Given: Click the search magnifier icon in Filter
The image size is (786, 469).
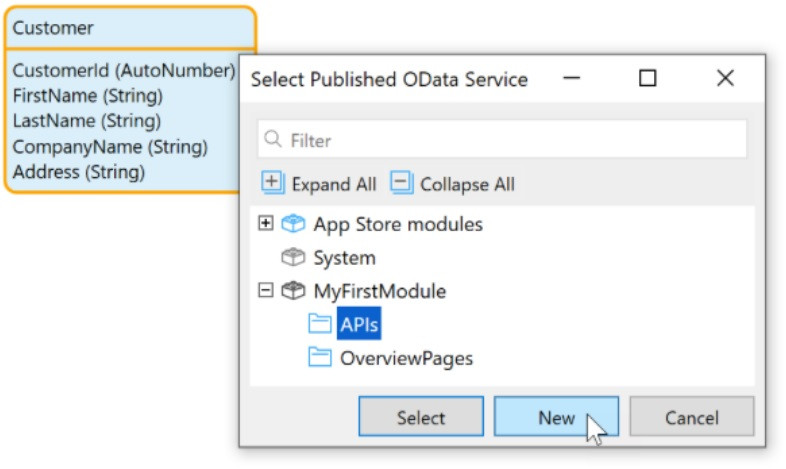Looking at the screenshot, I should (274, 141).
